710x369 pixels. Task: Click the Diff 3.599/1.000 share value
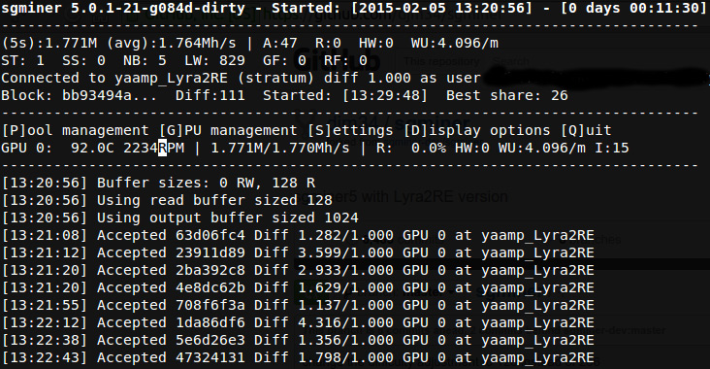tap(324, 253)
